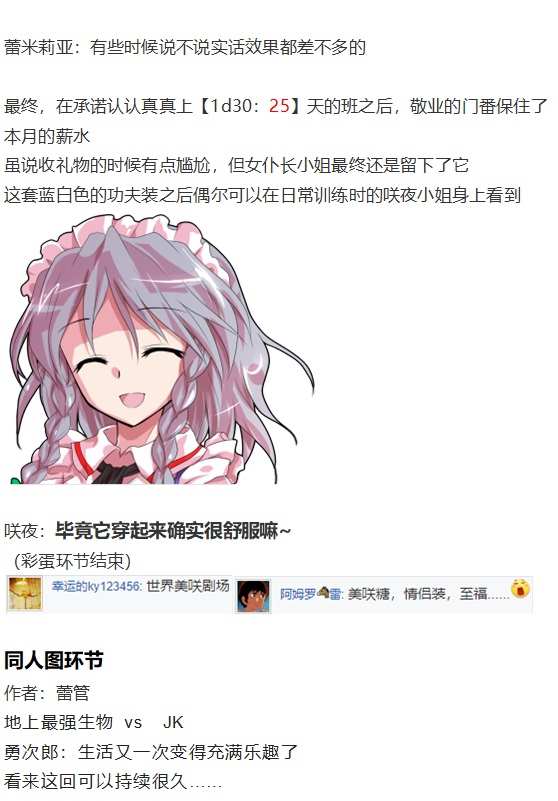Viewport: 558px width, 801px height.
Task: Open the golden avatar of 幸运的ky123456
Action: tap(25, 594)
